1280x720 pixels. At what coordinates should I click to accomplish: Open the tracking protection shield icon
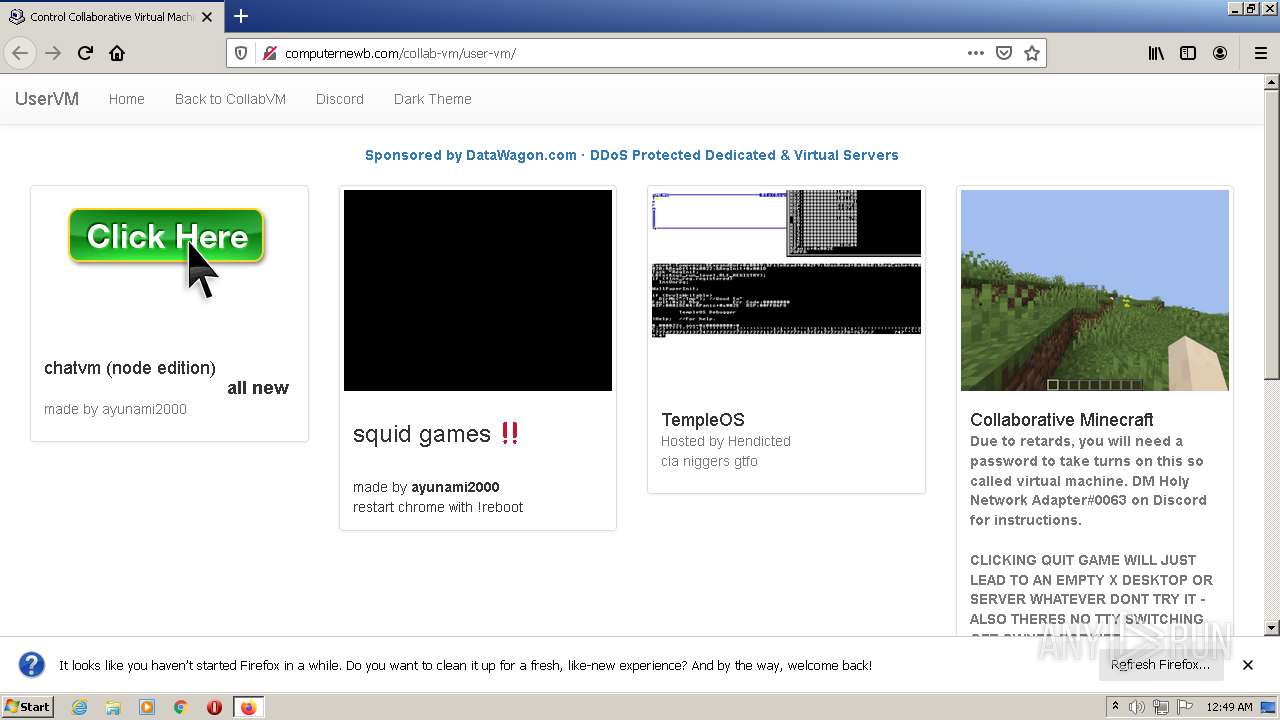241,53
